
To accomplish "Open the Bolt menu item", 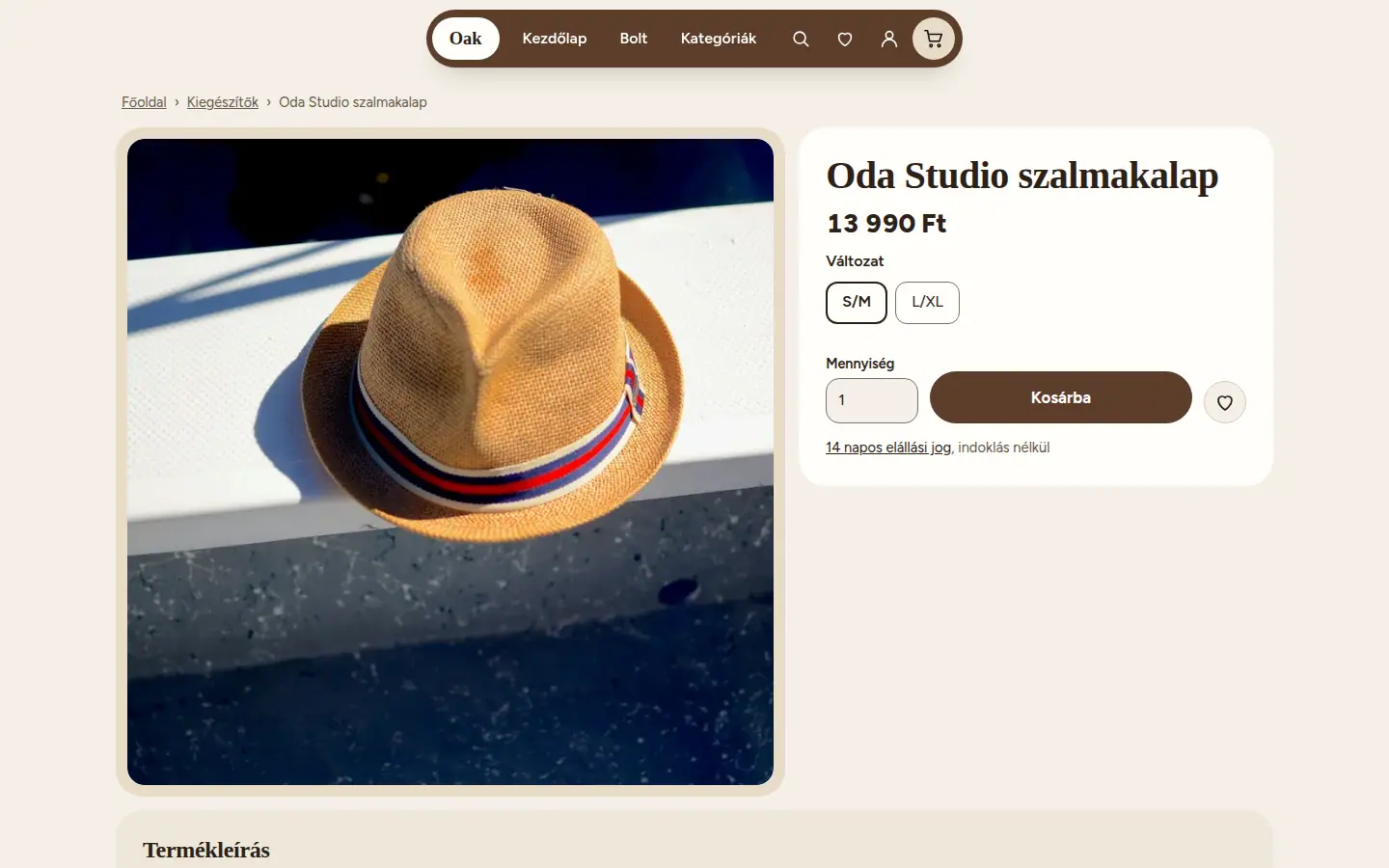I will pos(634,39).
